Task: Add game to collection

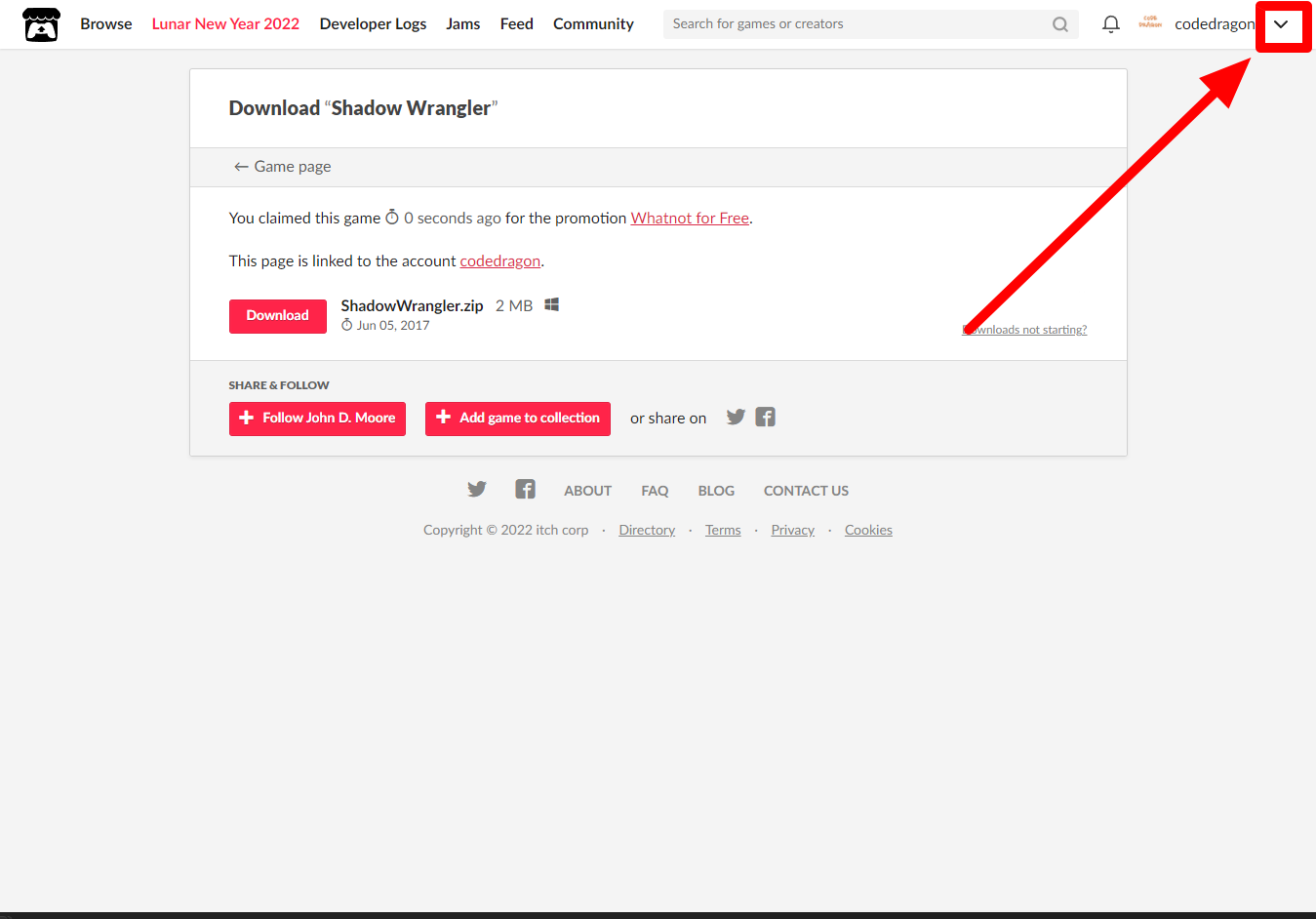Action: click(x=518, y=419)
